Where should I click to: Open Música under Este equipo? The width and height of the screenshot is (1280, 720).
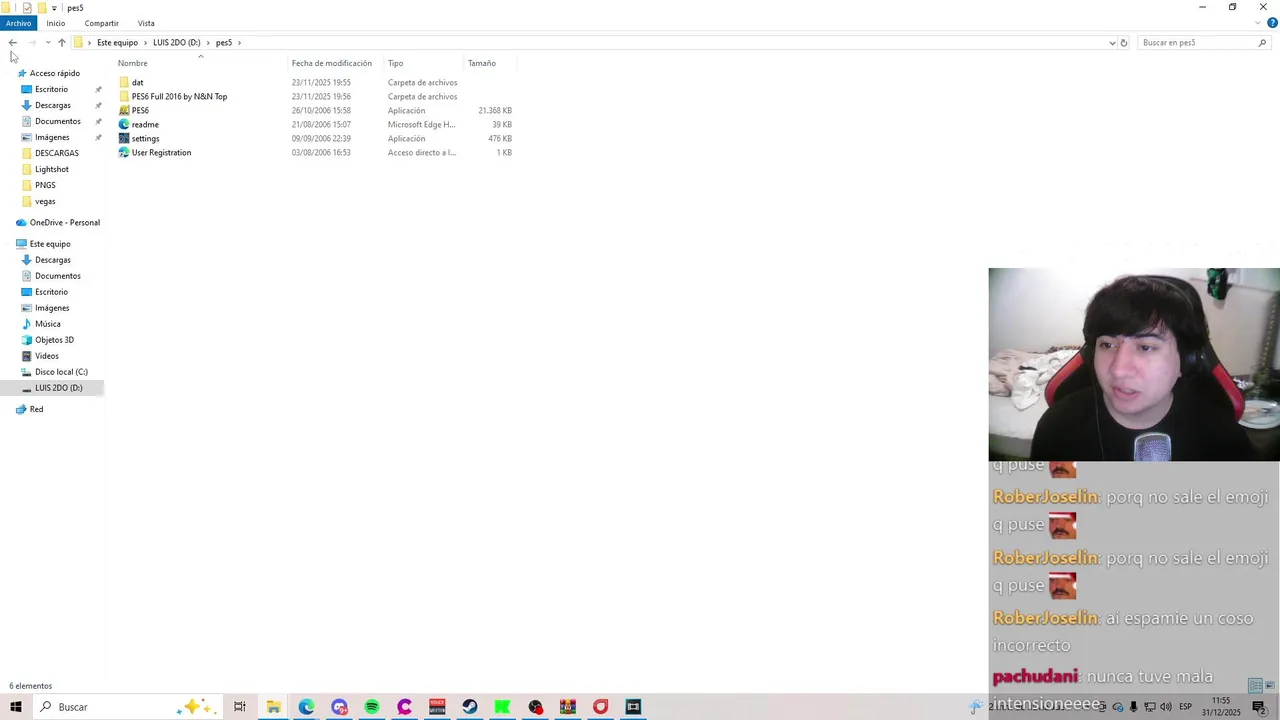47,324
